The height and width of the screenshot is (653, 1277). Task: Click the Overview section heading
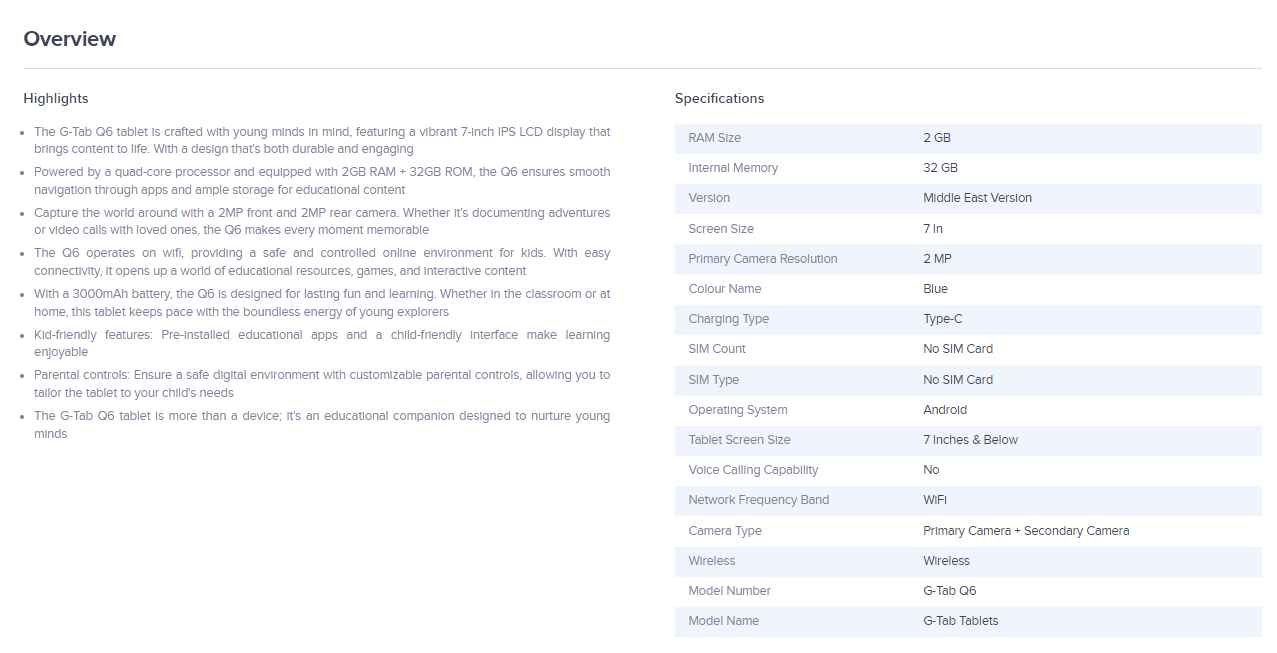pyautogui.click(x=70, y=39)
